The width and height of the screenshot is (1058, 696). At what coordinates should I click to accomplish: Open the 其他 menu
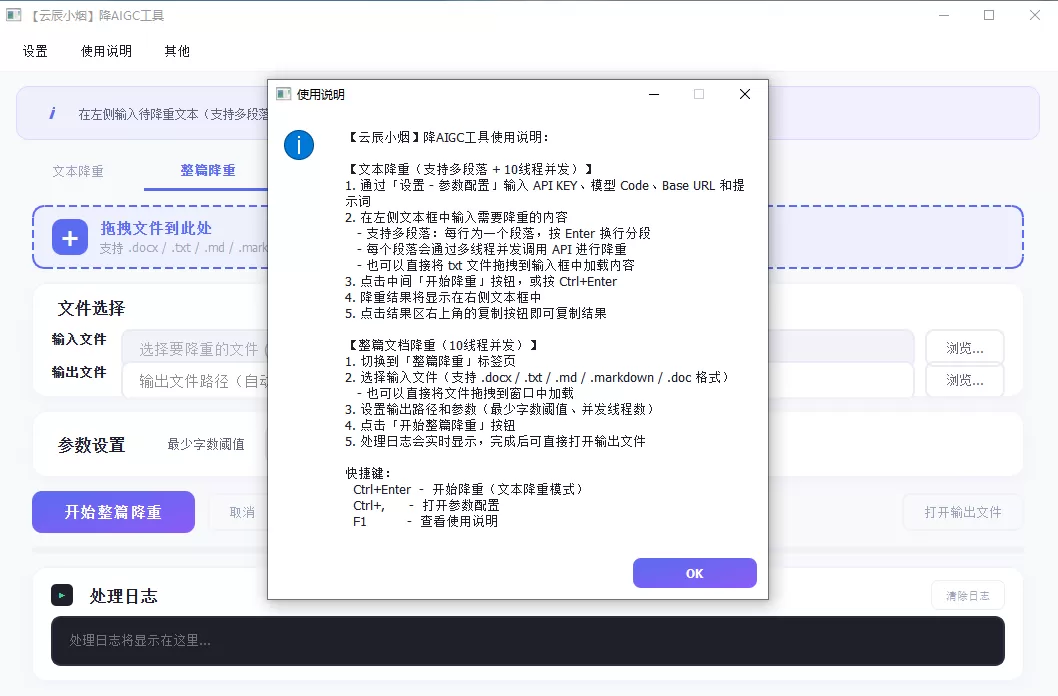[x=177, y=51]
